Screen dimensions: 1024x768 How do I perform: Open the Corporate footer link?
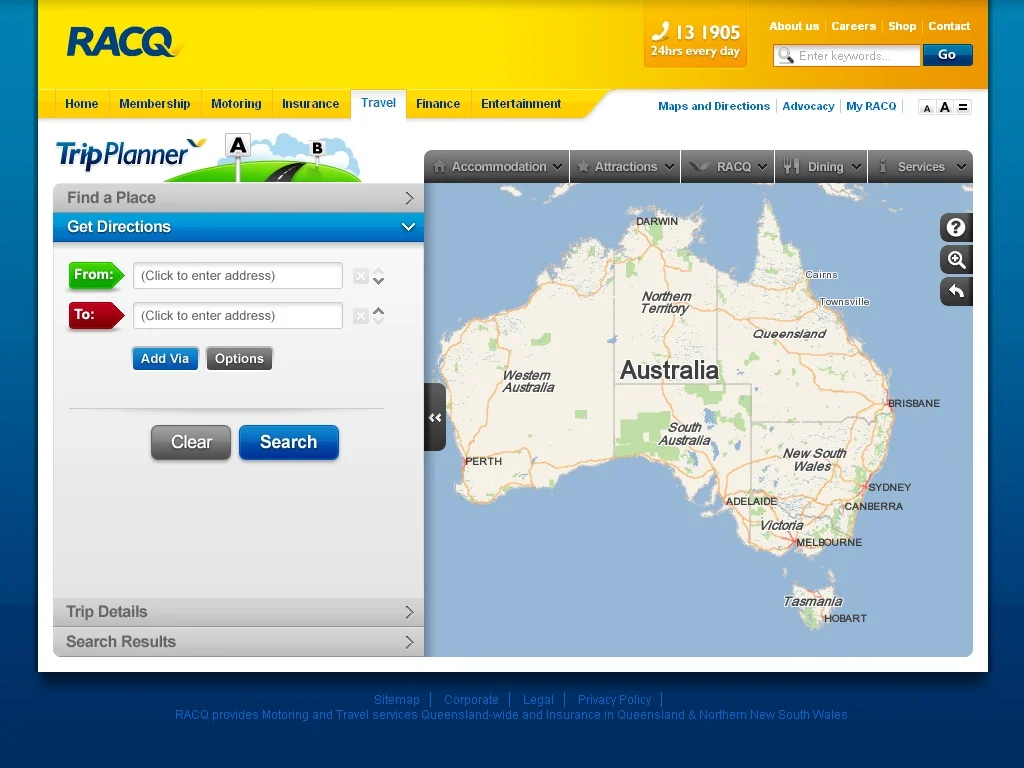point(471,699)
